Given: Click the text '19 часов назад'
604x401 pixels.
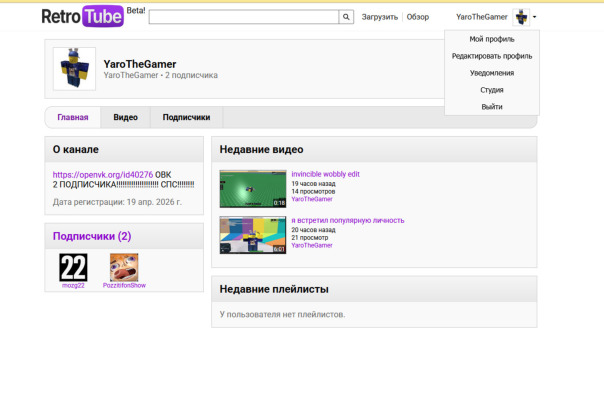Looking at the screenshot, I should [x=313, y=184].
